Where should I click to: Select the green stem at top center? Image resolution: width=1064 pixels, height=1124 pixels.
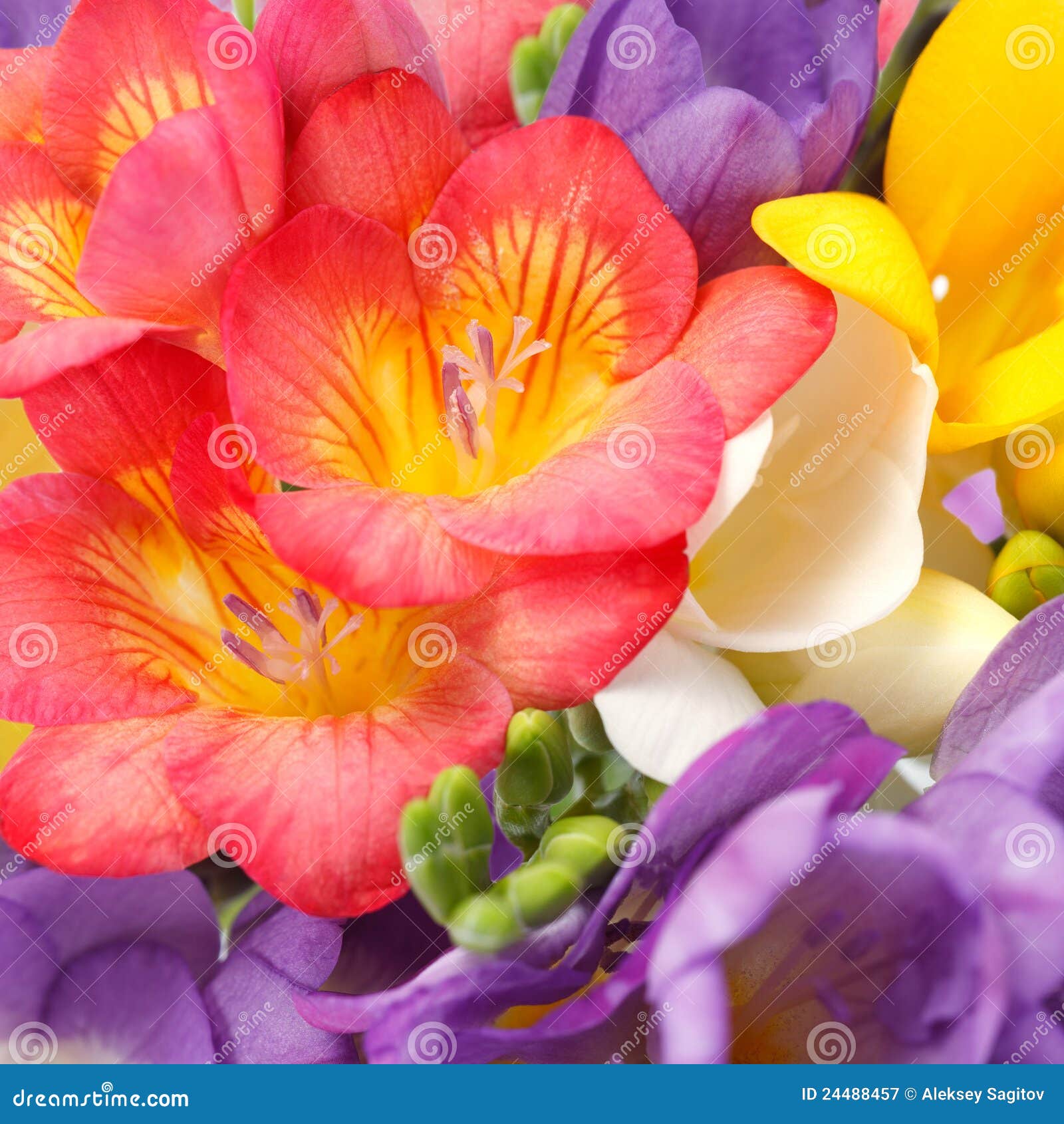[246, 13]
